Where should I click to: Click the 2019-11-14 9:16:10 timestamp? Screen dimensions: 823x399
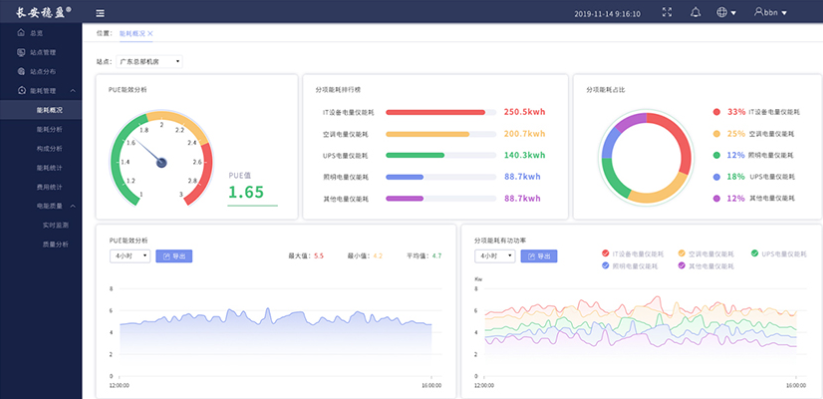(x=607, y=14)
